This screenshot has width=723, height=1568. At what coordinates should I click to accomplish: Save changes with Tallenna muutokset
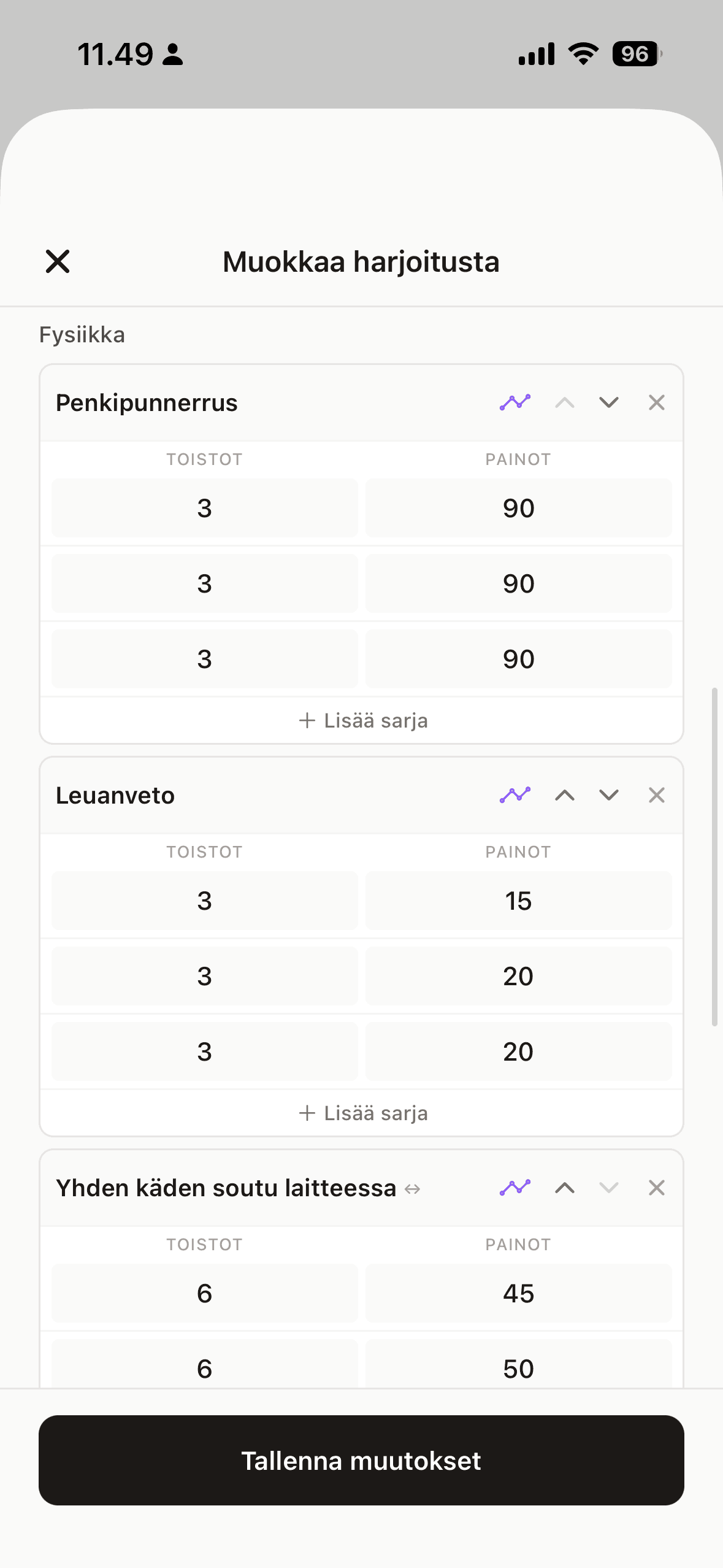(361, 1460)
